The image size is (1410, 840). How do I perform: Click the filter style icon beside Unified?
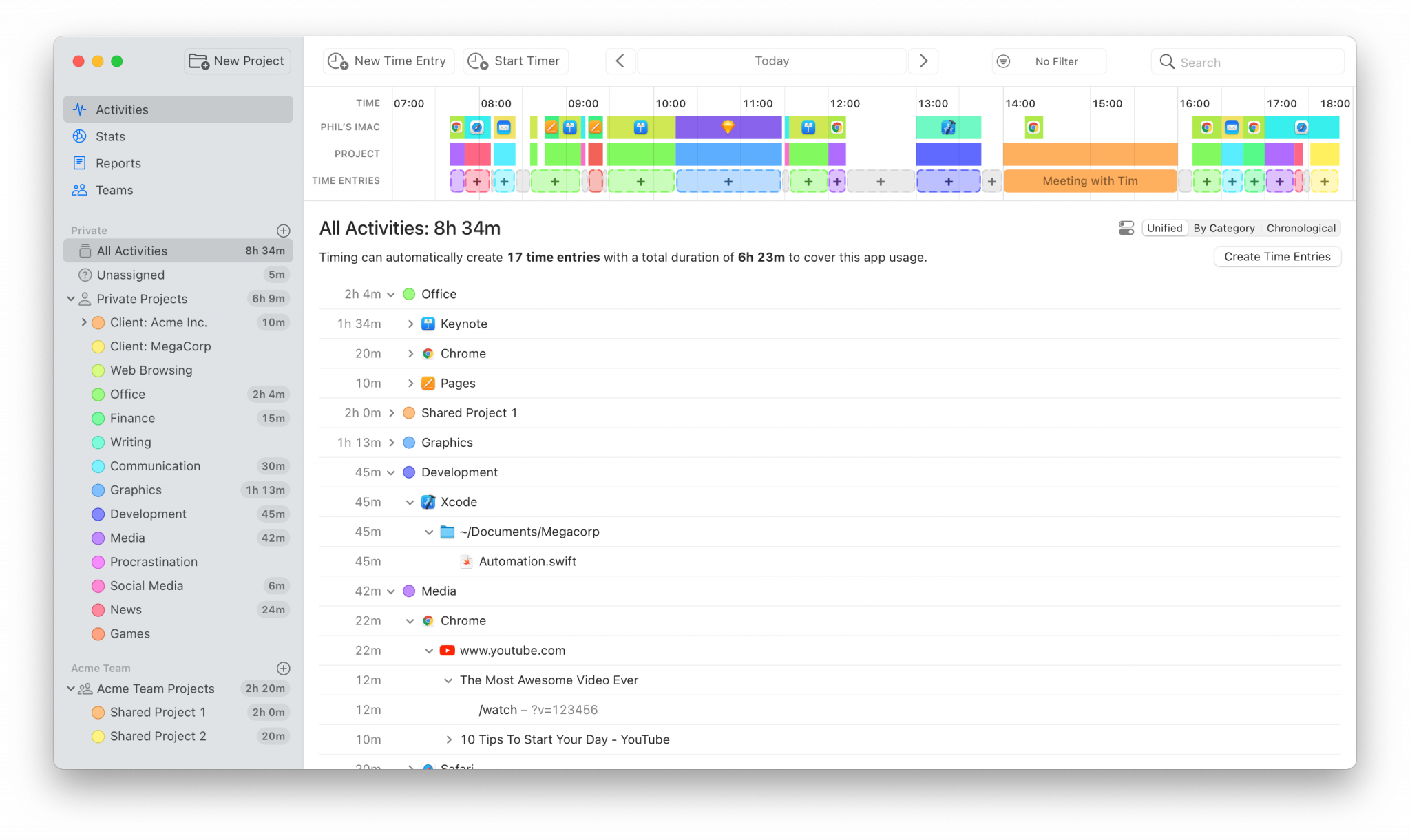1126,228
